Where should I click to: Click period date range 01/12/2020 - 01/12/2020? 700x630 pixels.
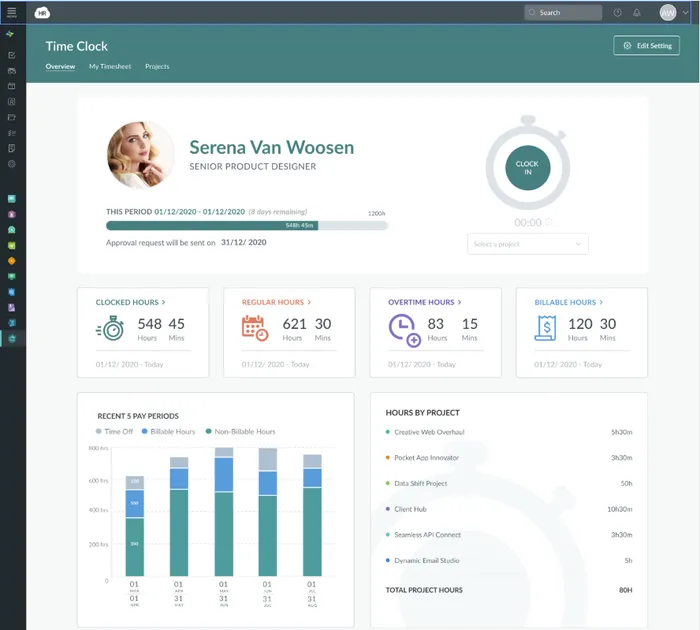tap(200, 212)
